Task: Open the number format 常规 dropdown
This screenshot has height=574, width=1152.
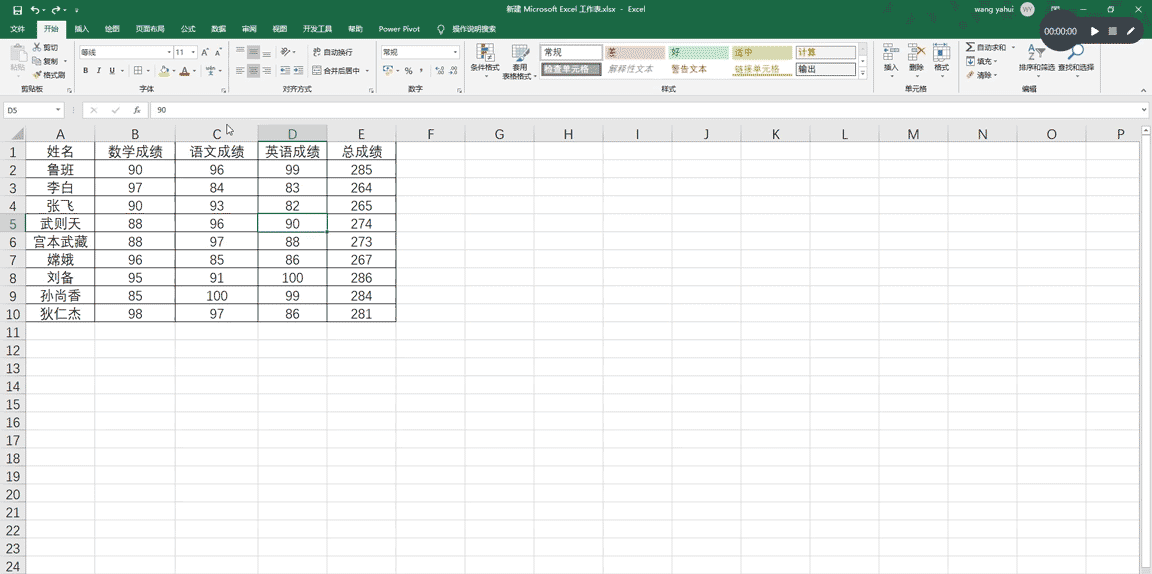Action: pyautogui.click(x=454, y=52)
